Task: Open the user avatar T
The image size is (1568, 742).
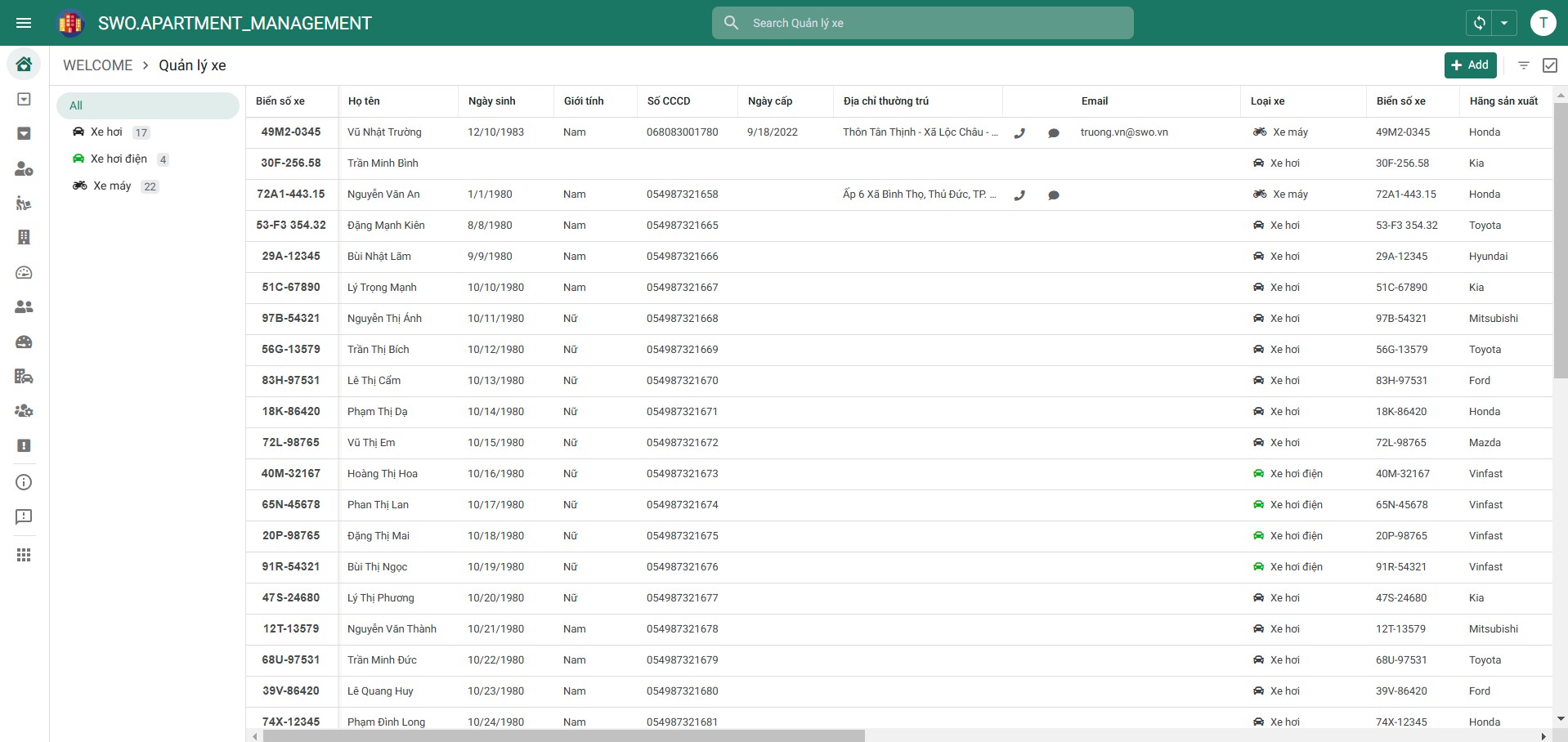Action: click(1543, 23)
